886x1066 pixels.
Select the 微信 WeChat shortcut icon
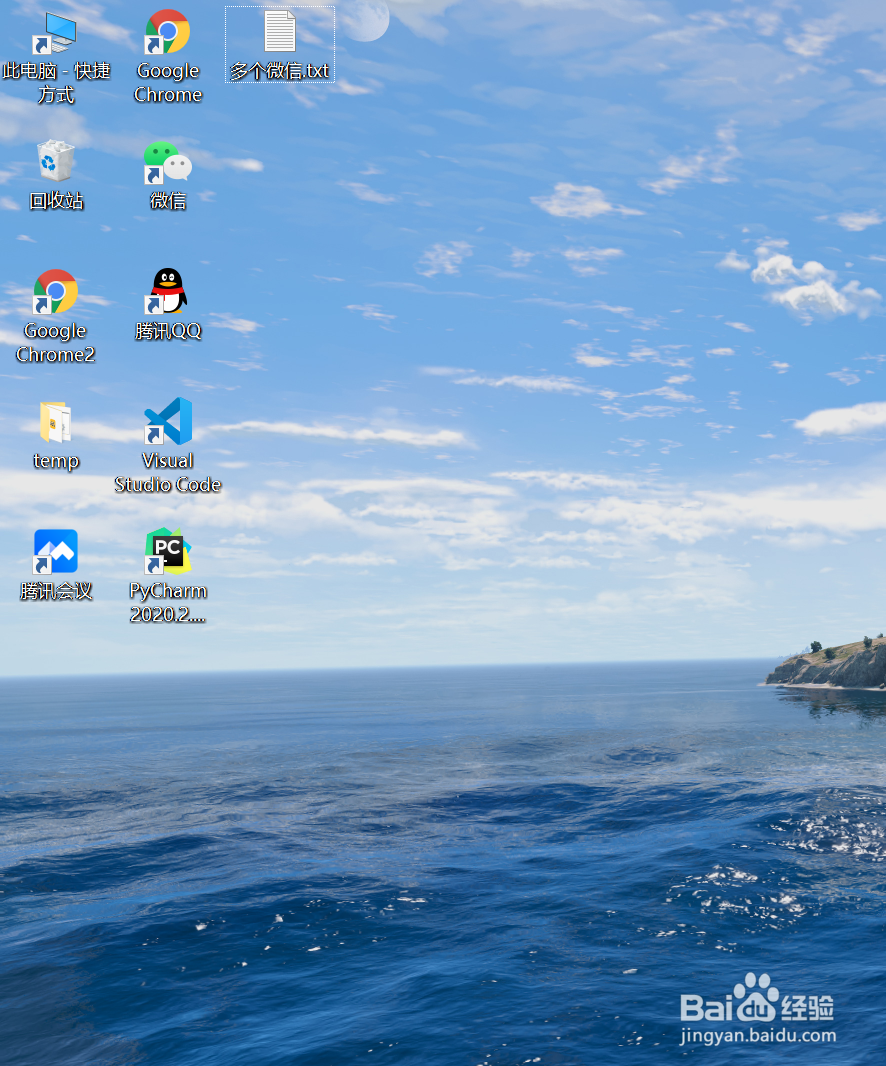[x=167, y=162]
